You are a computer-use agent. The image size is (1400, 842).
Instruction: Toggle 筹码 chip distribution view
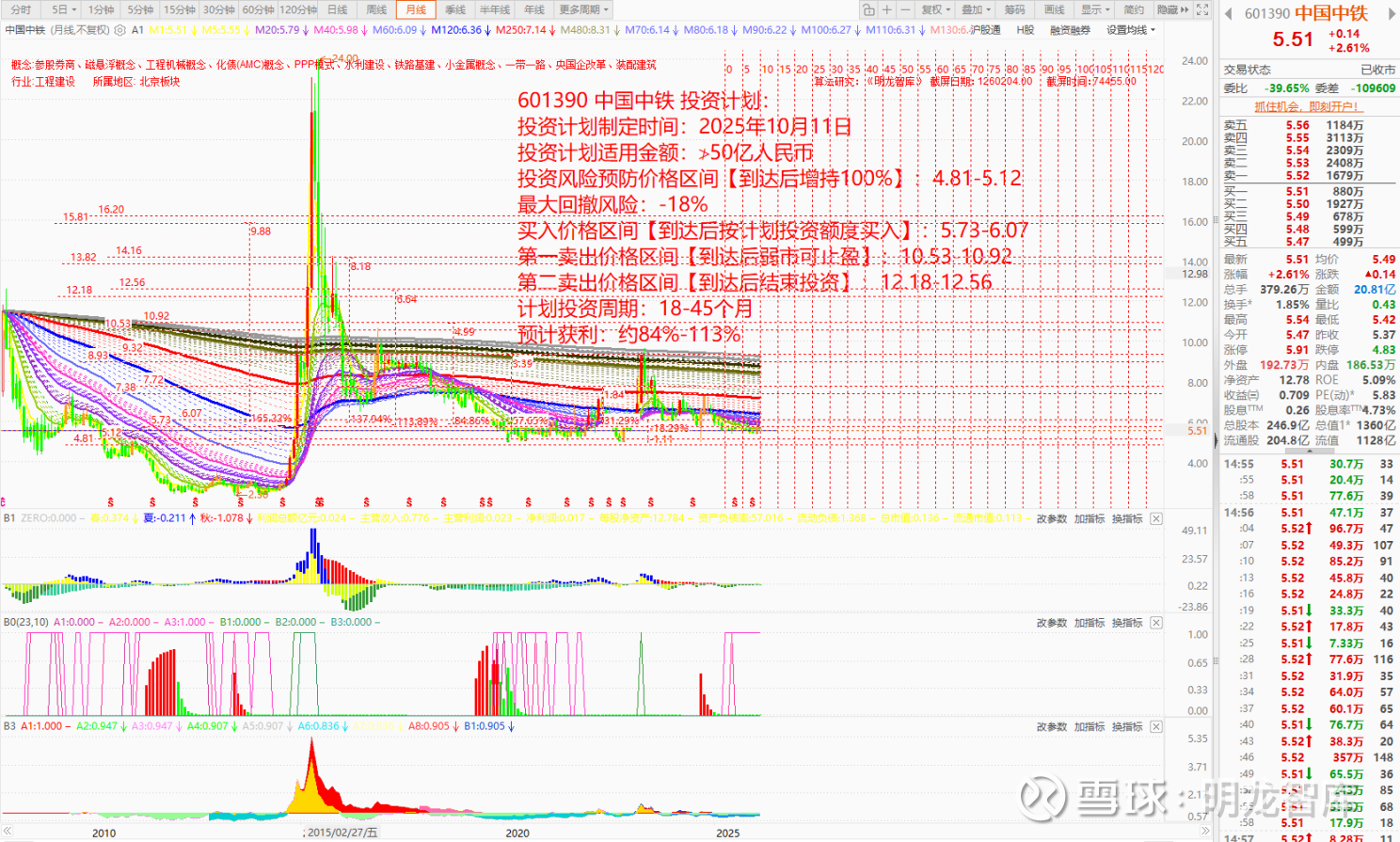click(1014, 9)
